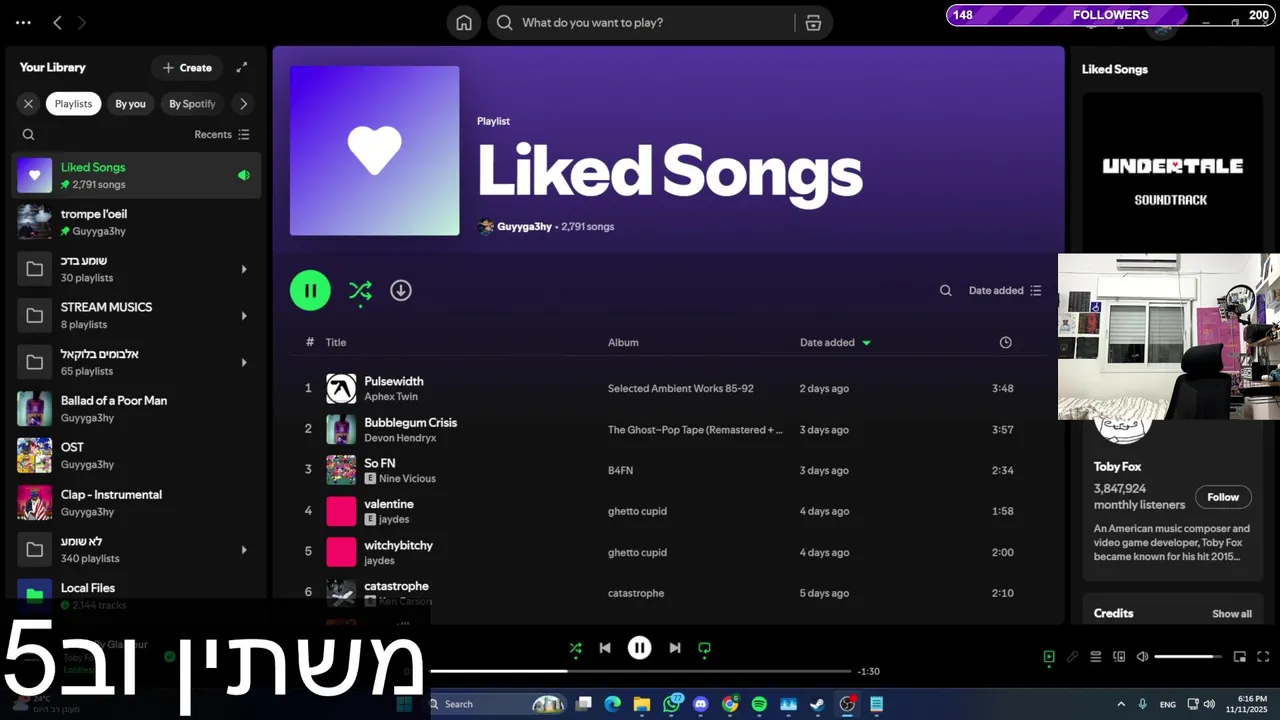The width and height of the screenshot is (1280, 720).
Task: Open the OST playlist
Action: coord(137,455)
